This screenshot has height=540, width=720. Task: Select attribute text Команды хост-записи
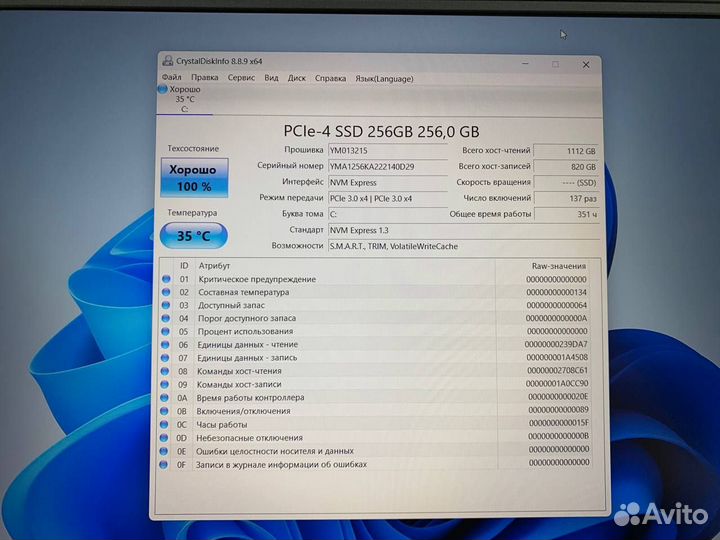pyautogui.click(x=239, y=384)
